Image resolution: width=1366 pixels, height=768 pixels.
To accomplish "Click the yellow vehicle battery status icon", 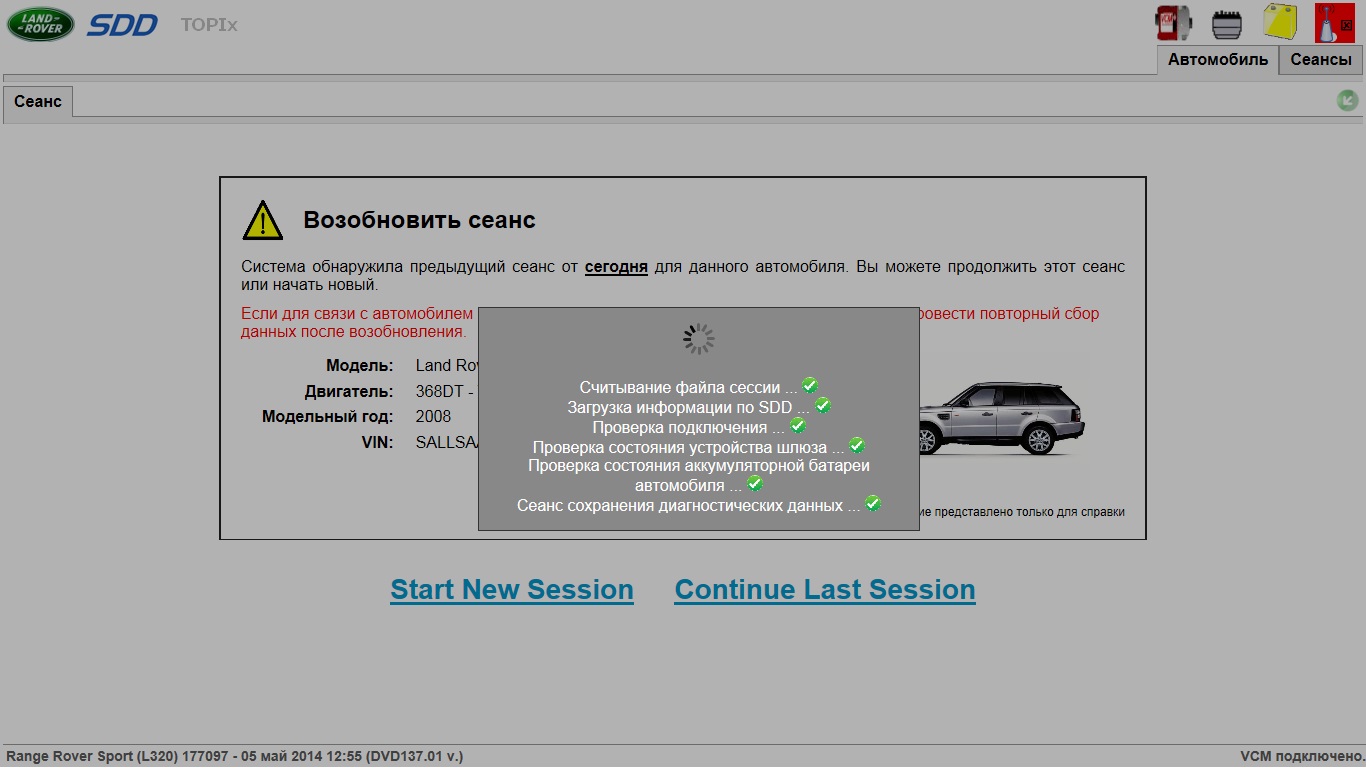I will [x=1280, y=23].
